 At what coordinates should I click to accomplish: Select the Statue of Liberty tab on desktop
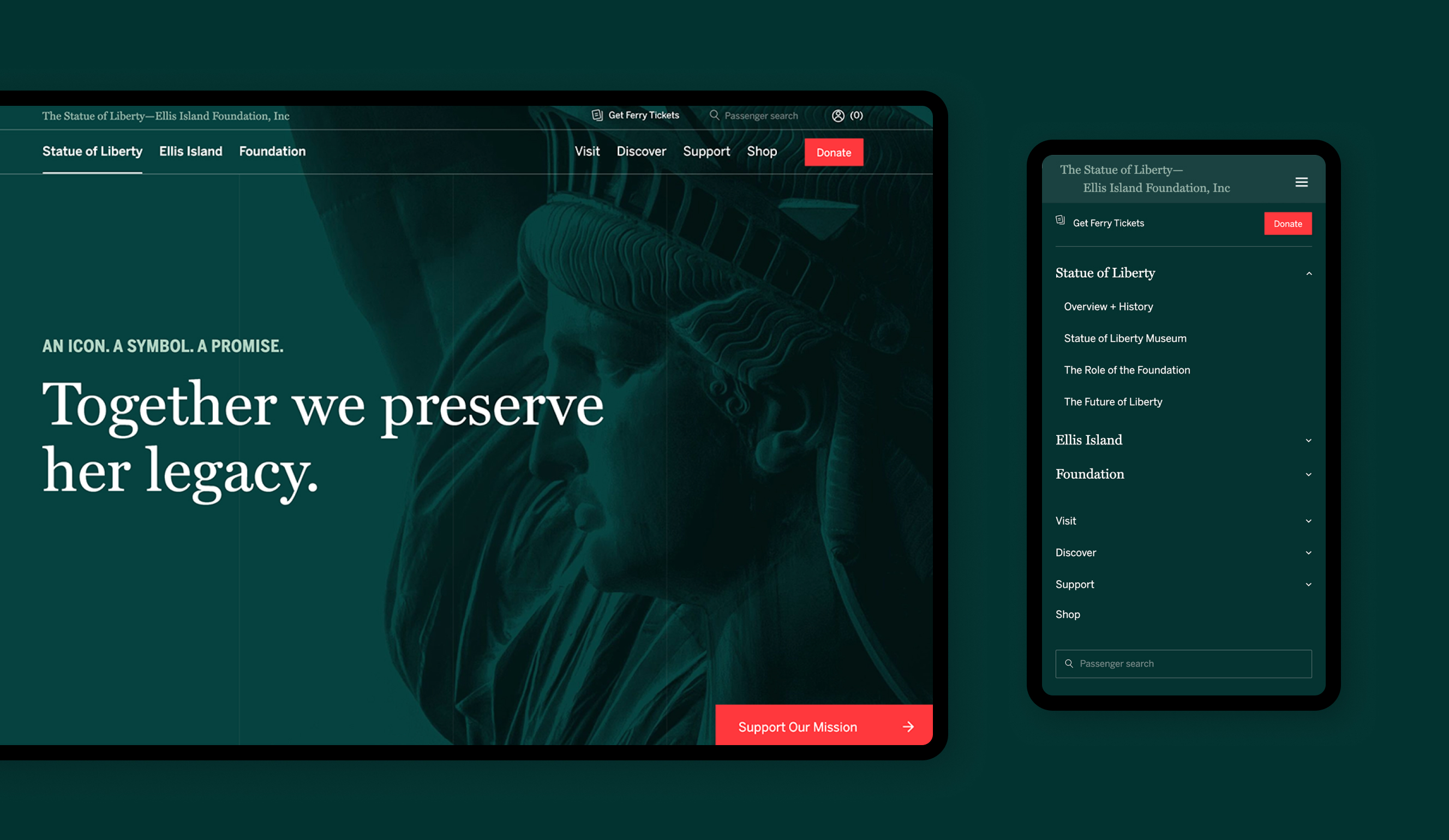pyautogui.click(x=91, y=151)
